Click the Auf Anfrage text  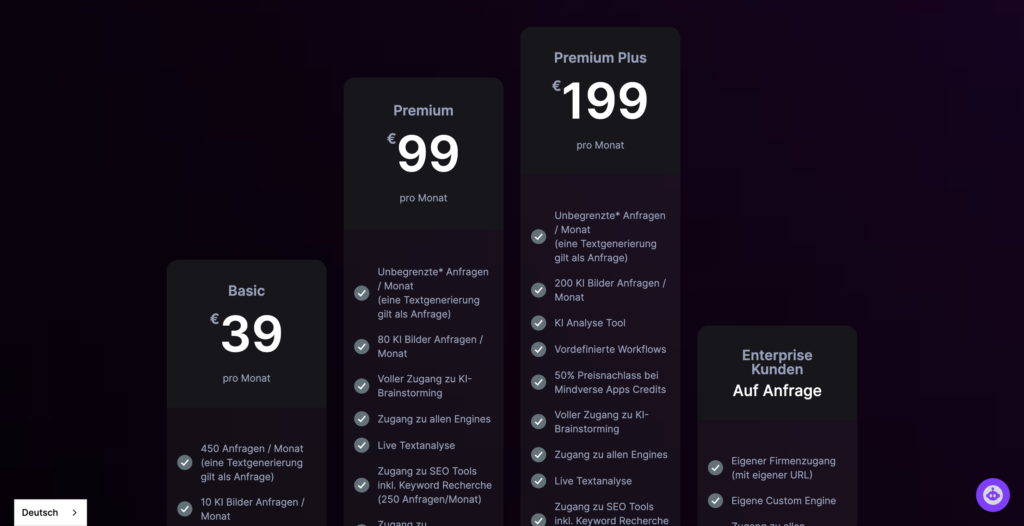point(777,391)
